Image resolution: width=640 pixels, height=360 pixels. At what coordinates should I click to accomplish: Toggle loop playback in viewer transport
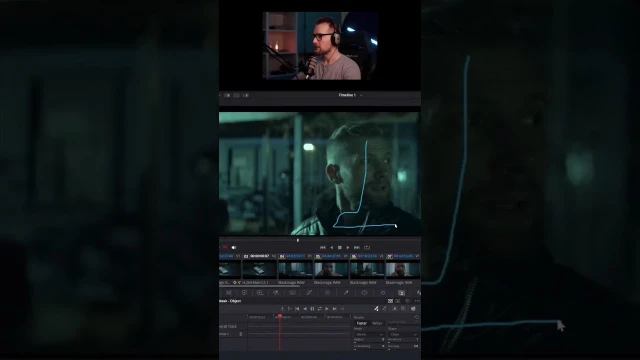(367, 247)
